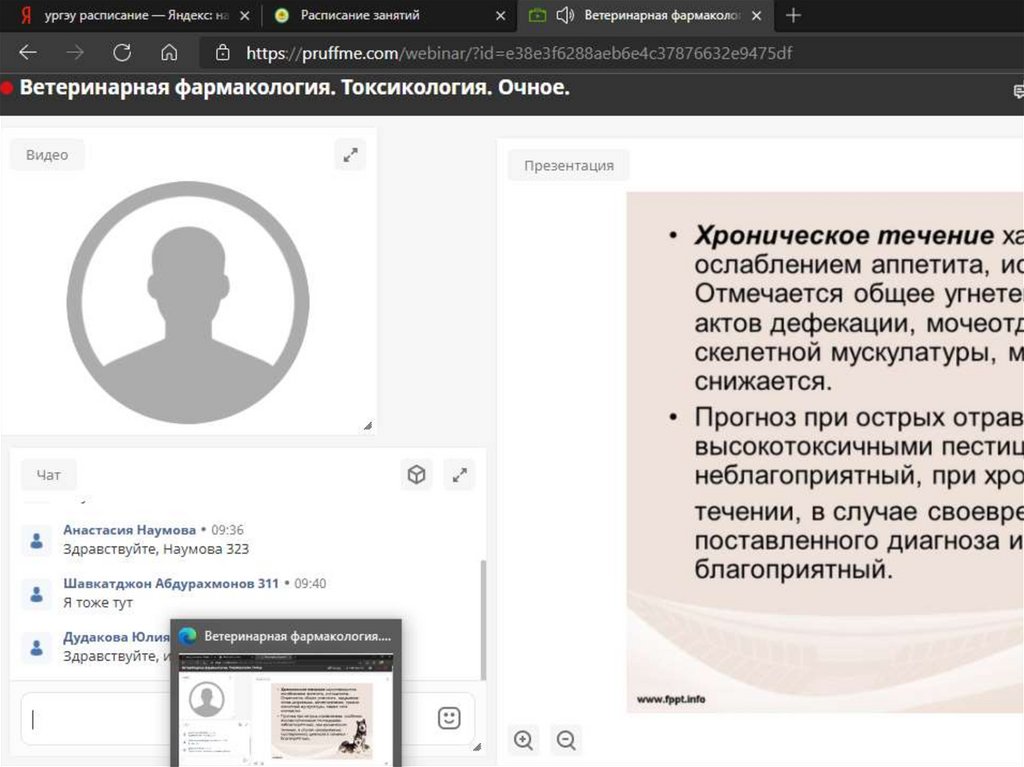
Task: Click the chat message input field
Action: coord(100,718)
